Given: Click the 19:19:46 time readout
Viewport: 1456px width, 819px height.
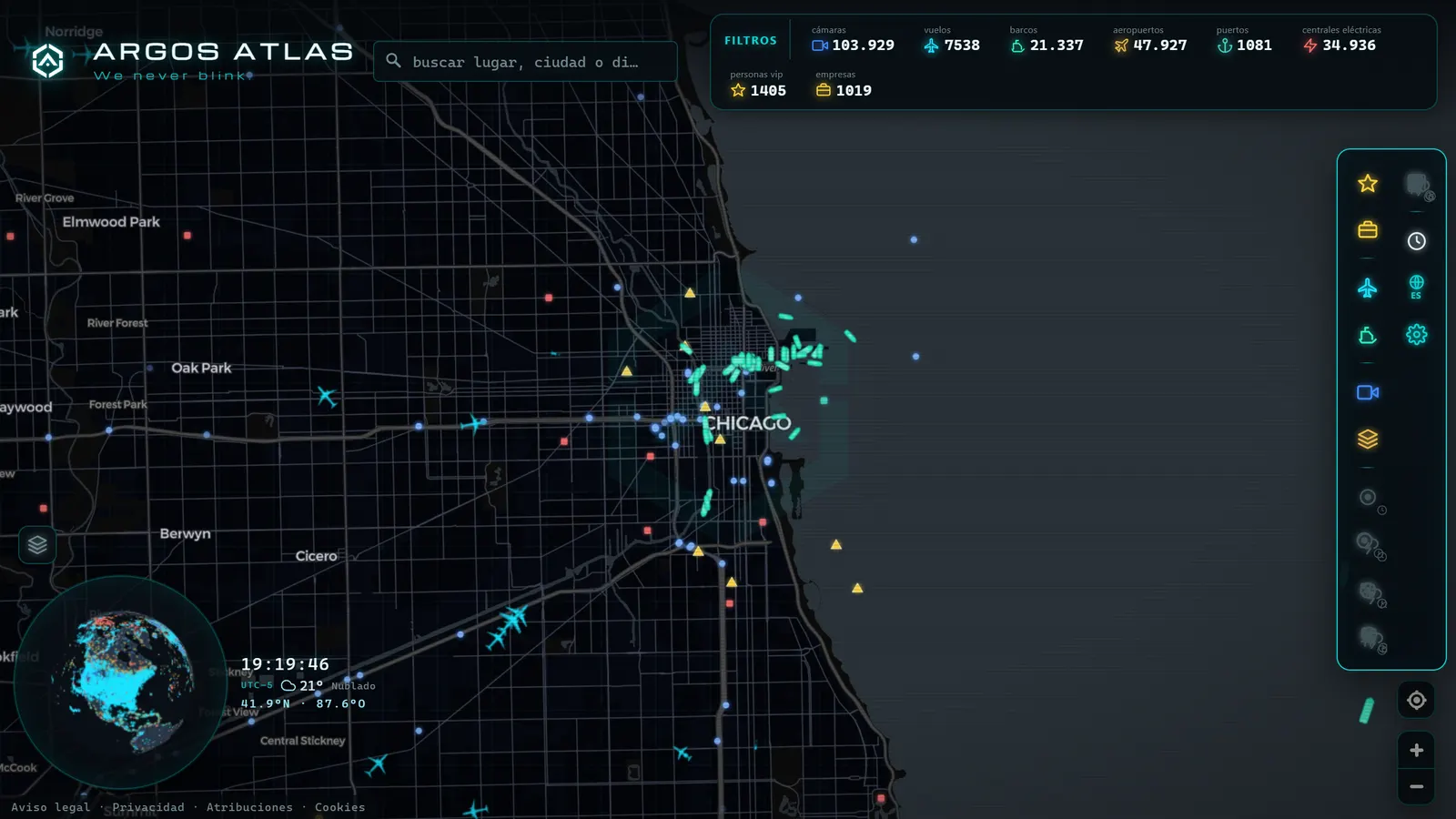Looking at the screenshot, I should pyautogui.click(x=285, y=664).
